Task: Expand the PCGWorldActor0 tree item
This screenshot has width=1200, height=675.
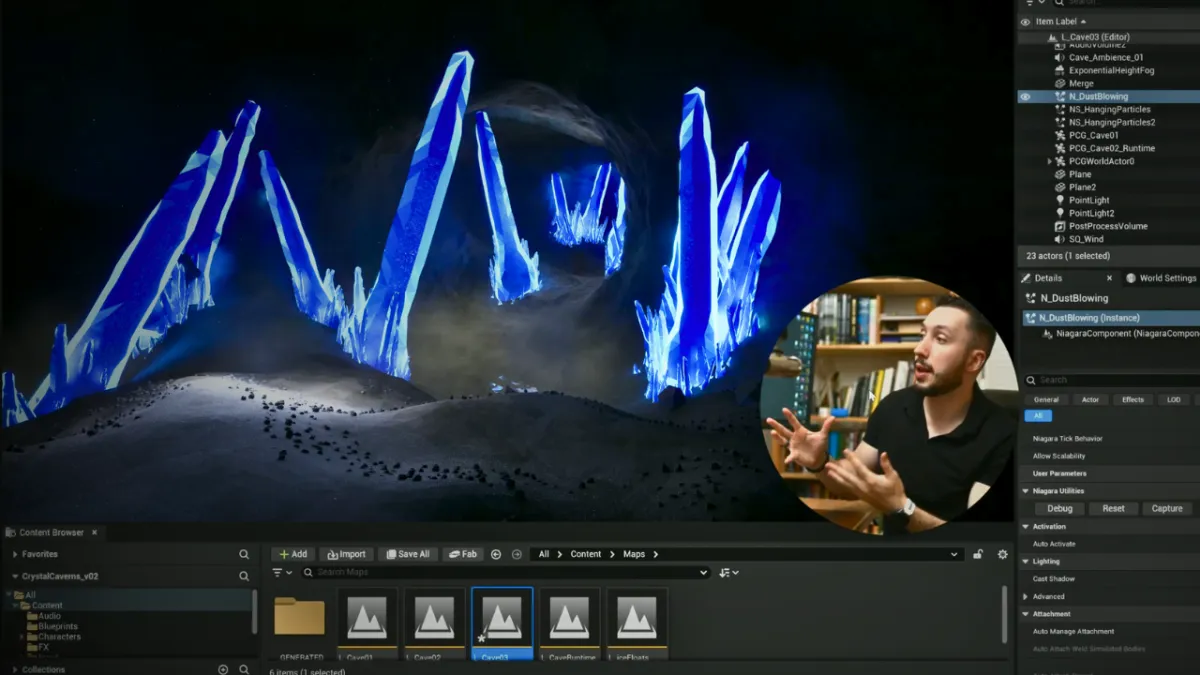Action: (x=1049, y=161)
